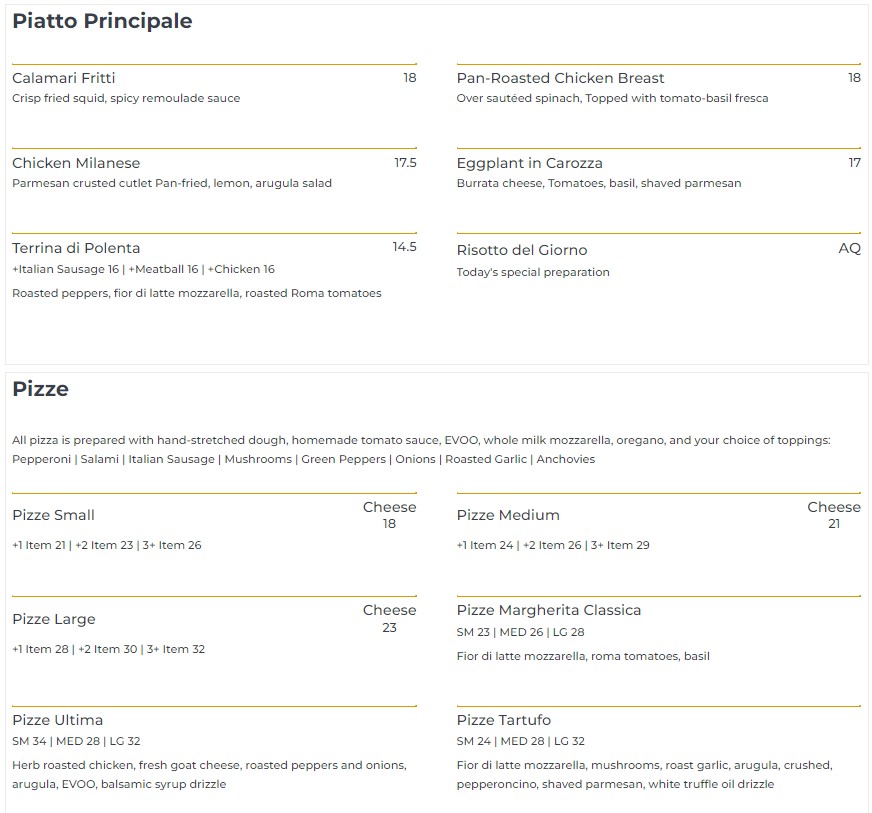872x813 pixels.
Task: Open the Pizze Margherita Classica item
Action: click(x=548, y=610)
